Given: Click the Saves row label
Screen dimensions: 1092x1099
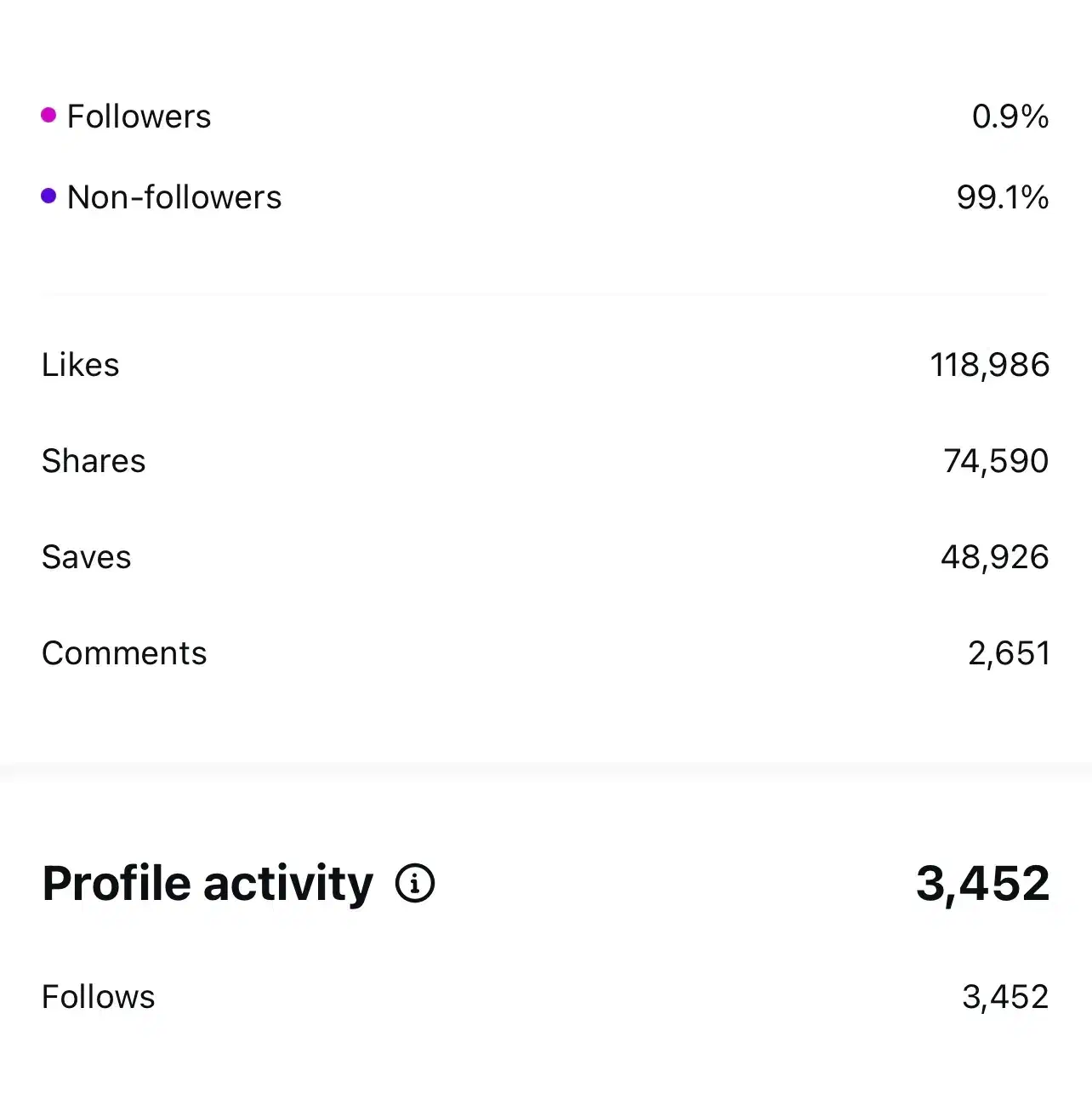Looking at the screenshot, I should pyautogui.click(x=87, y=557).
